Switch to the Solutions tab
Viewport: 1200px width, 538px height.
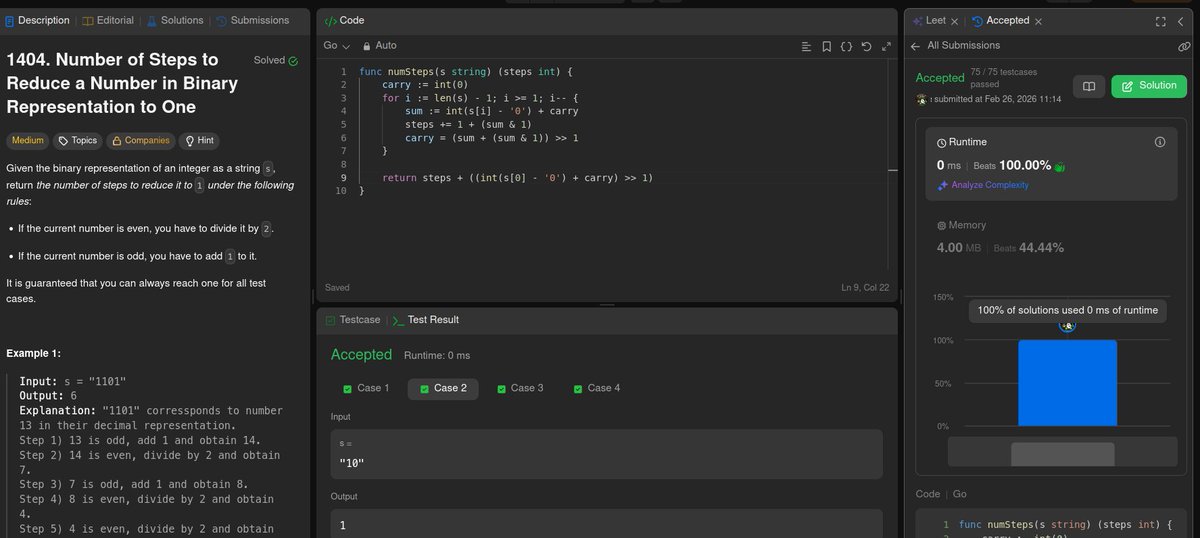click(x=175, y=20)
